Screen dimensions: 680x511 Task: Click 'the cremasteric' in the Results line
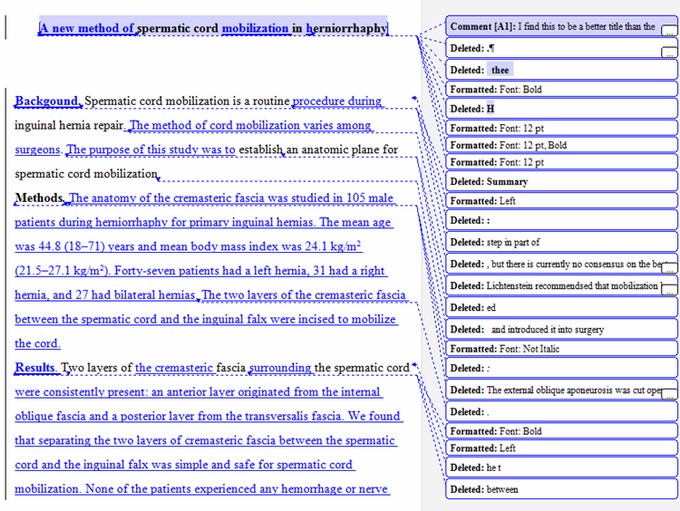point(174,367)
